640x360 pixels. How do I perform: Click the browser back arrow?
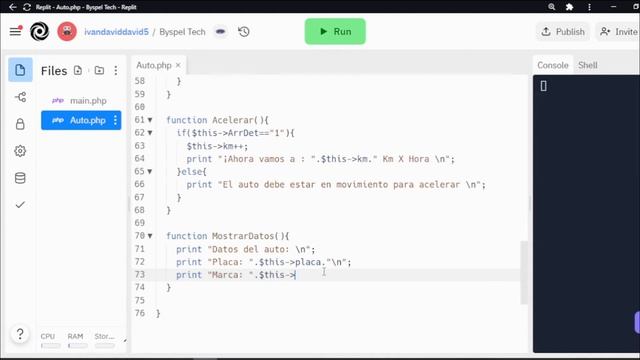(13, 7)
